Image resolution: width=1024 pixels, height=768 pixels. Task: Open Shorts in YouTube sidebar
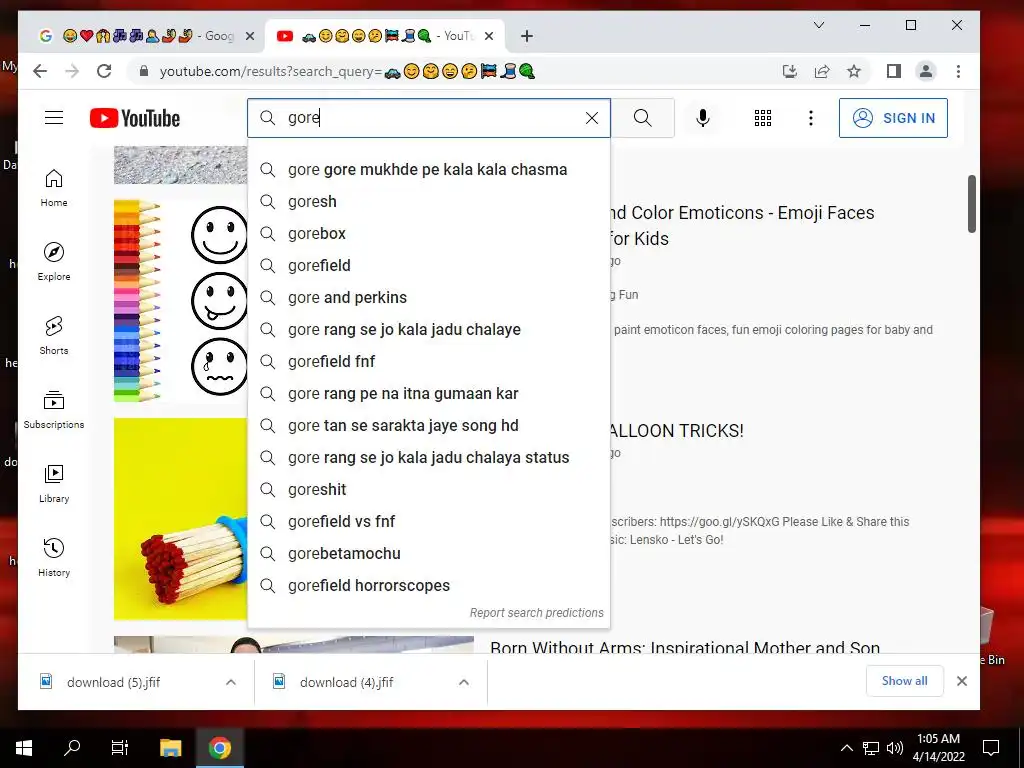point(54,336)
